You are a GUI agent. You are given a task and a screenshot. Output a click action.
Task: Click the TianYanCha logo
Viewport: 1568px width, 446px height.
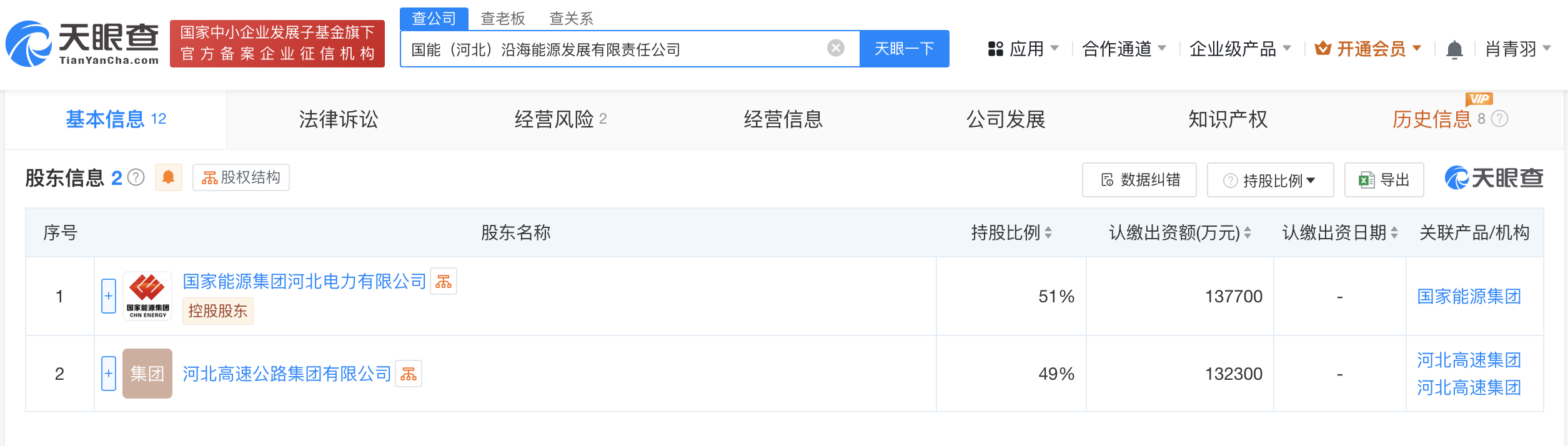tap(82, 44)
